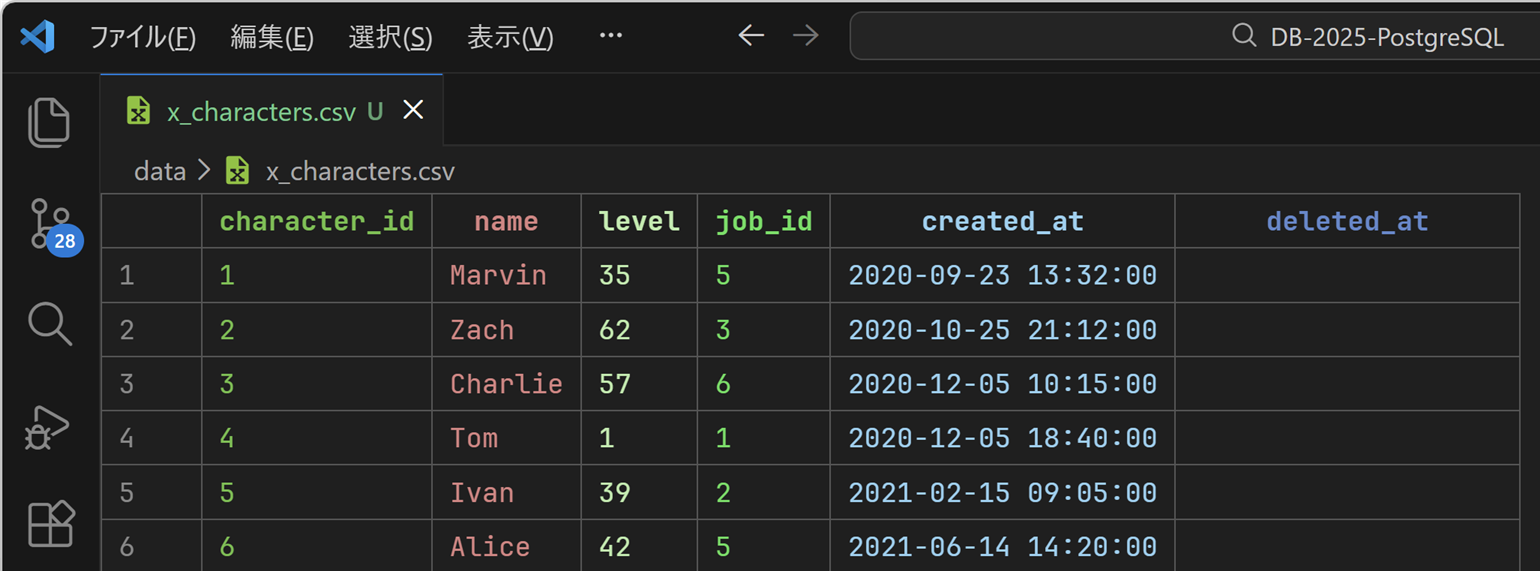Viewport: 1540px width, 571px height.
Task: Open the 表示(V) menu
Action: [x=510, y=38]
